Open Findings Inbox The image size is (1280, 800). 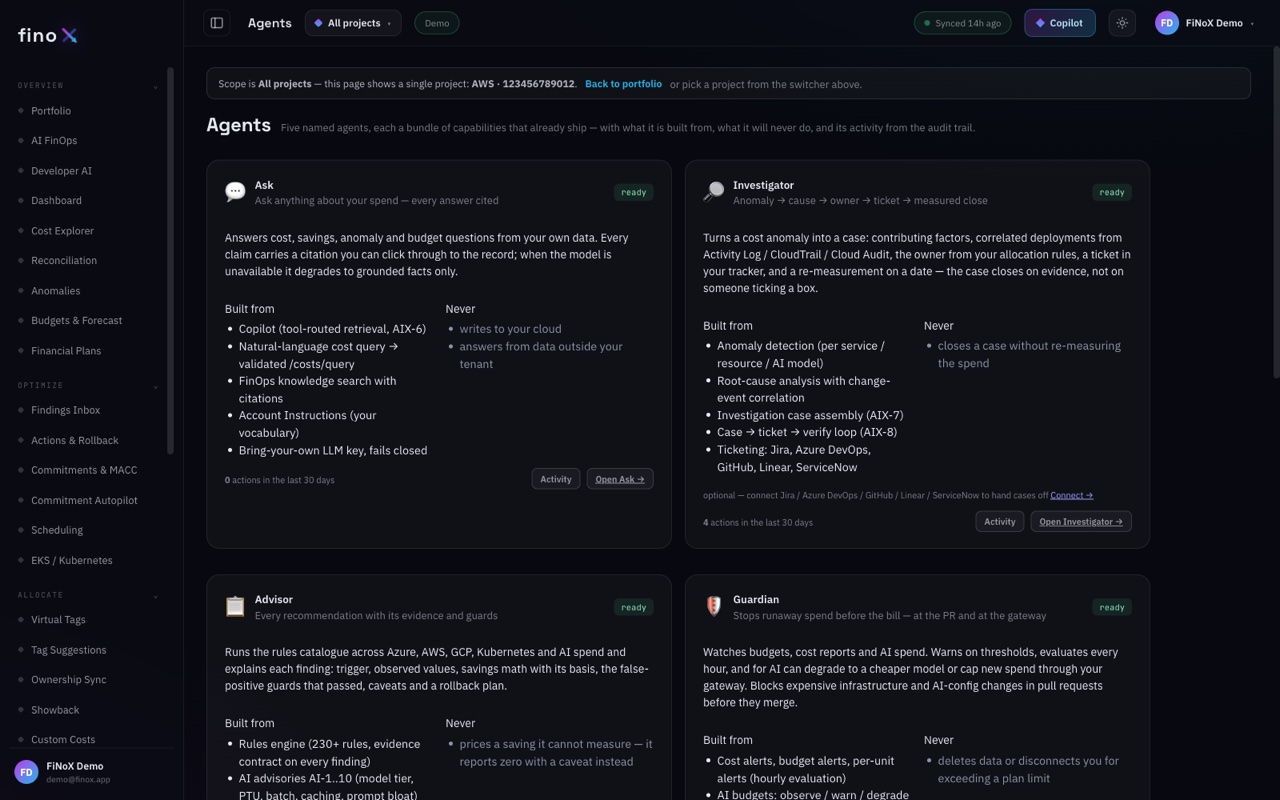coord(65,410)
